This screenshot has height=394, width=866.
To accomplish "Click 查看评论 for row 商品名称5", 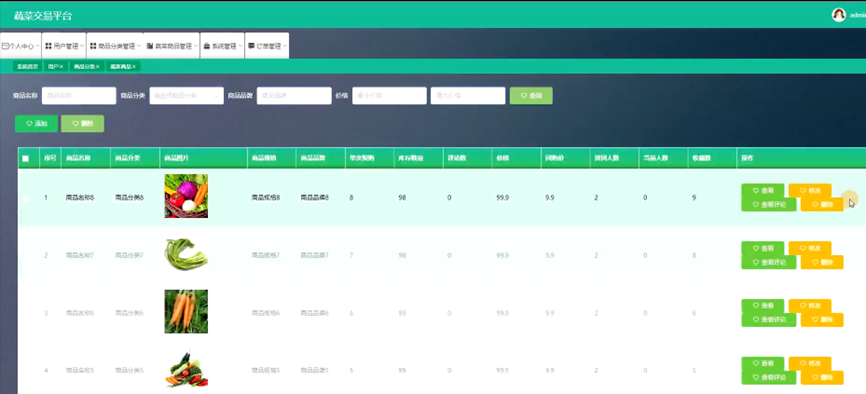I will click(768, 378).
